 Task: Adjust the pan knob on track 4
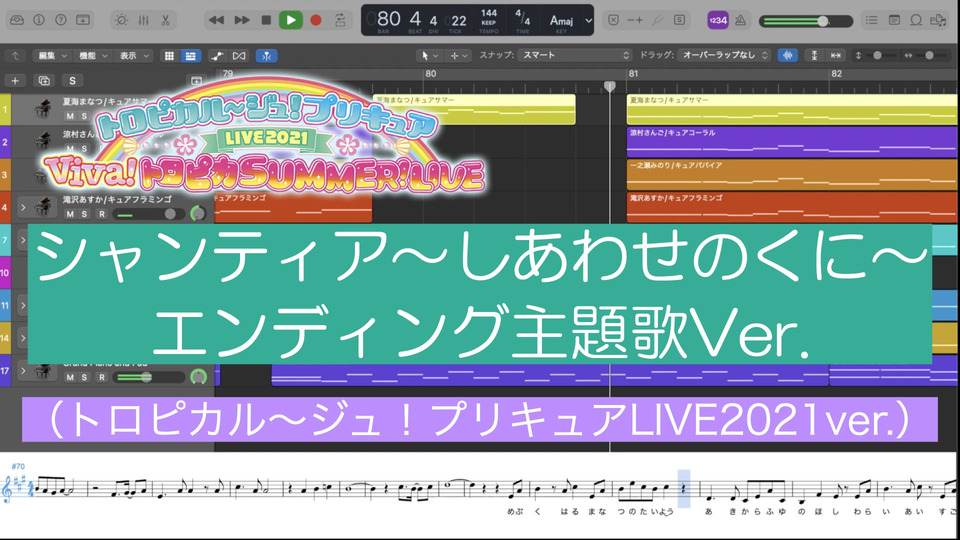tap(198, 214)
